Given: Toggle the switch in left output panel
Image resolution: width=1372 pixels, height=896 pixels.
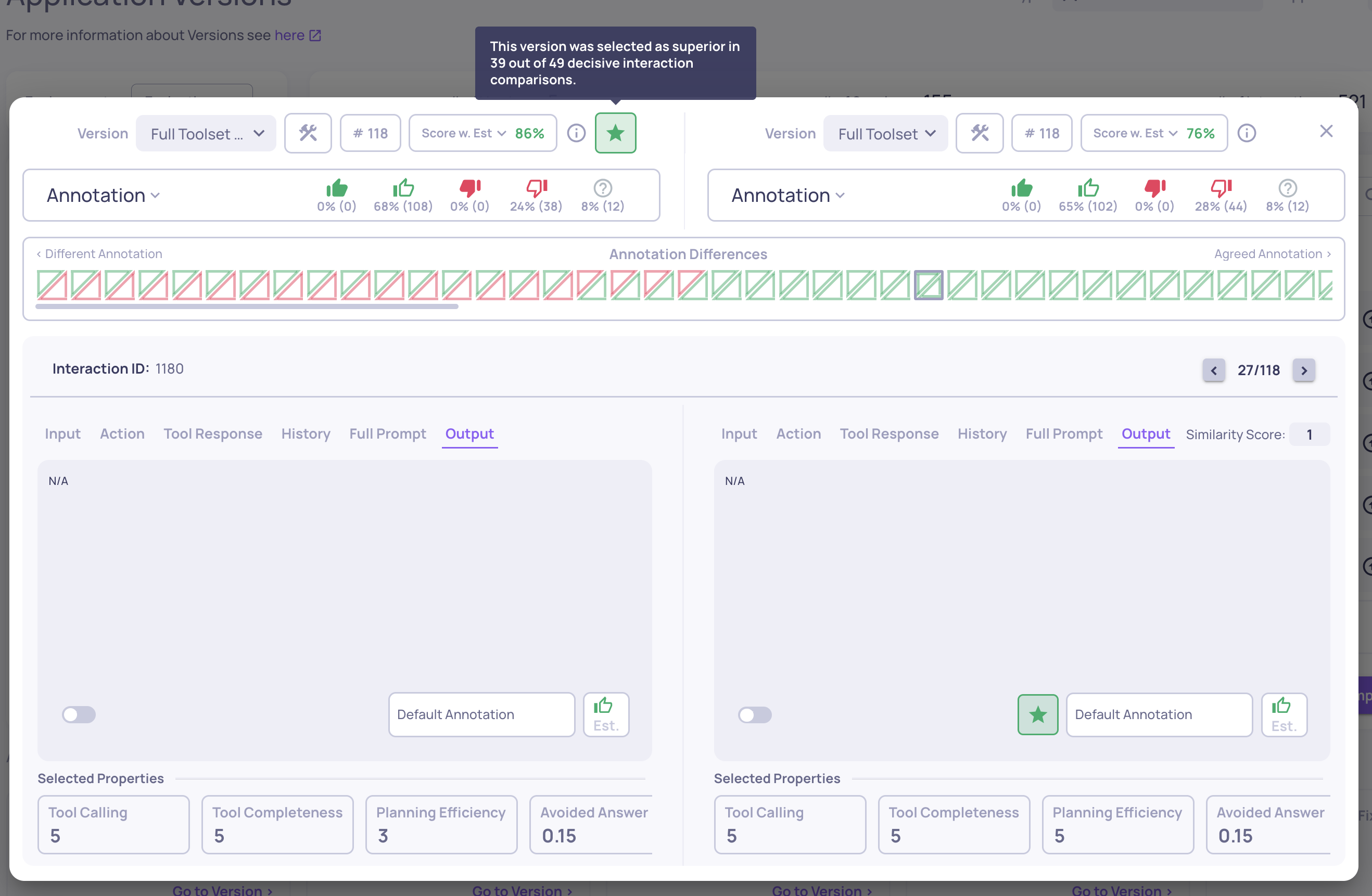Looking at the screenshot, I should point(79,714).
